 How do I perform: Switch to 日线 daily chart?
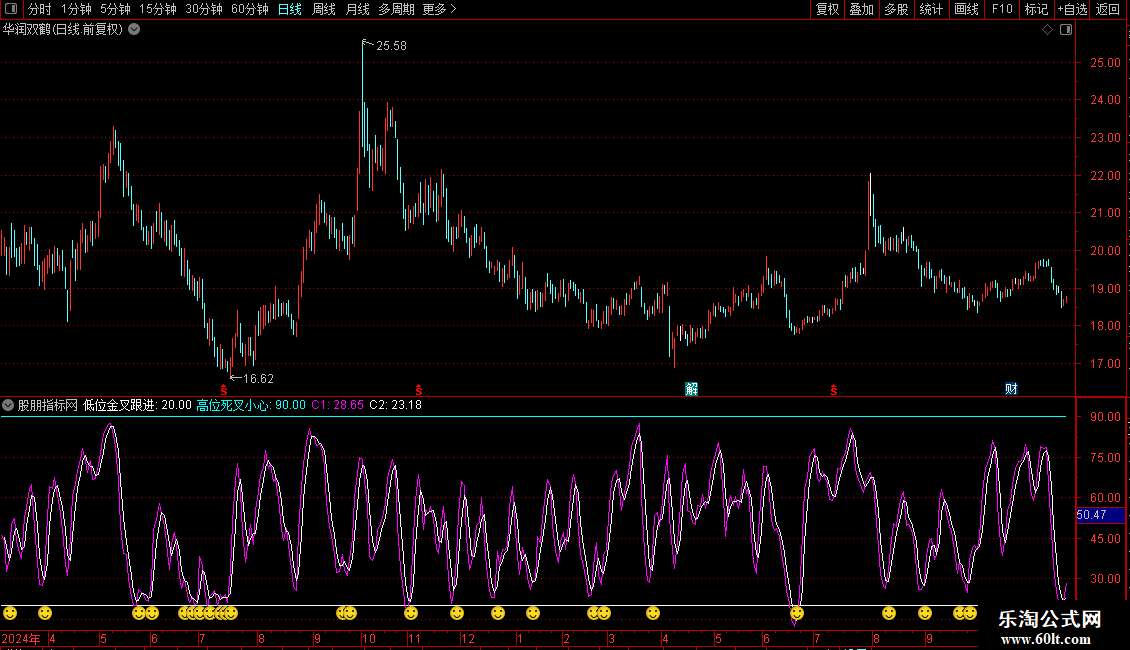click(290, 9)
